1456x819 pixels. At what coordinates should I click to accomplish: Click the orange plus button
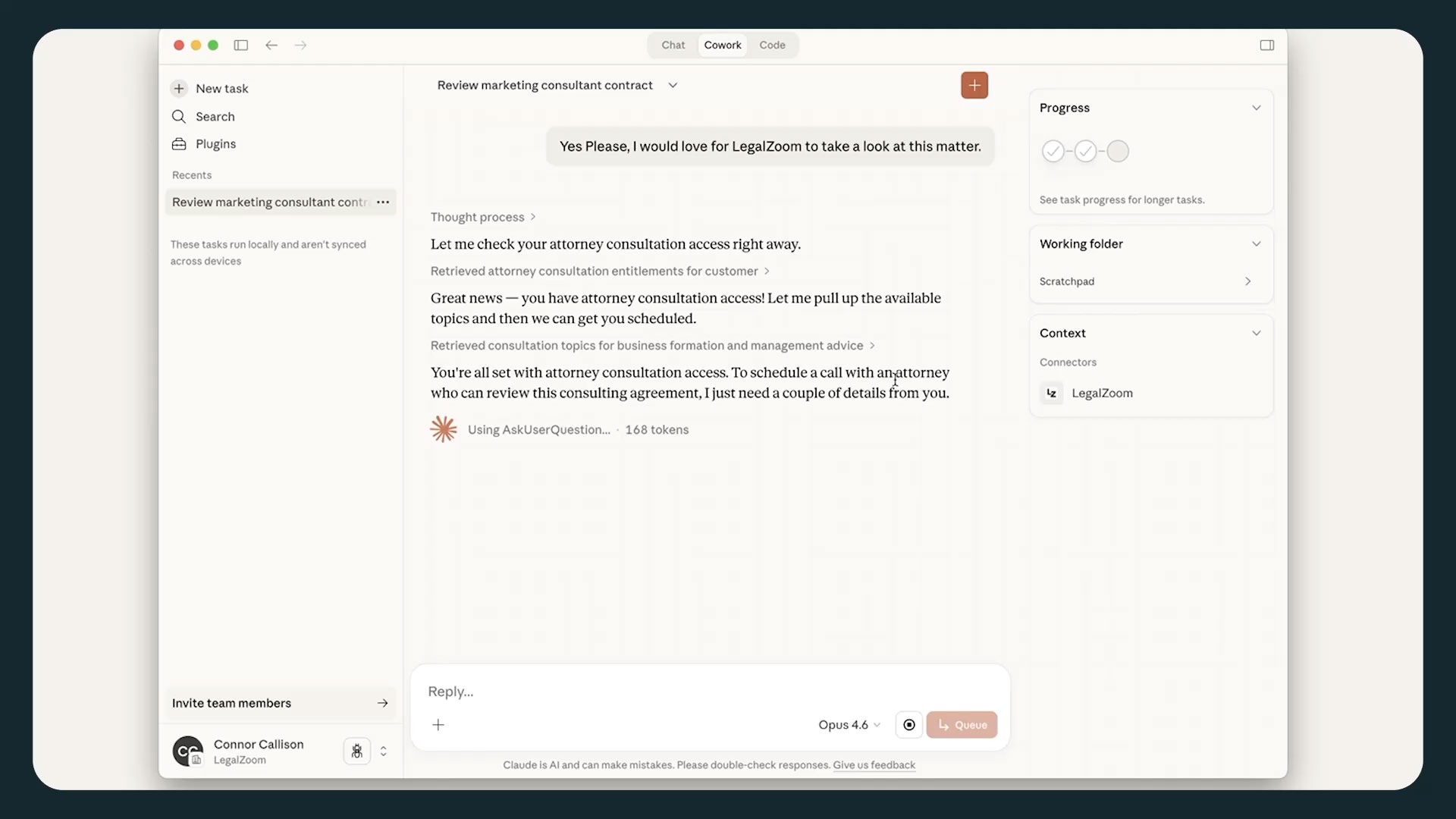(974, 85)
